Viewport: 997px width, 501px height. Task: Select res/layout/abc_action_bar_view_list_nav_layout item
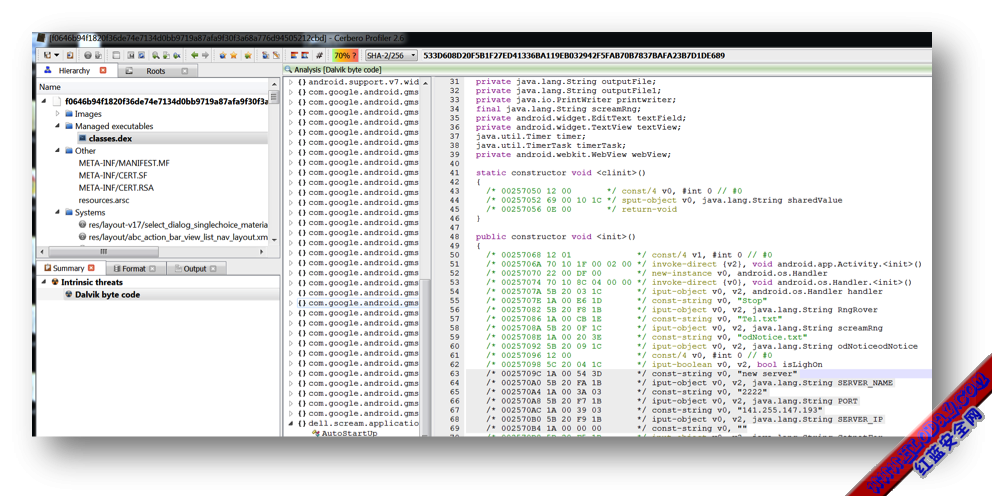(173, 237)
